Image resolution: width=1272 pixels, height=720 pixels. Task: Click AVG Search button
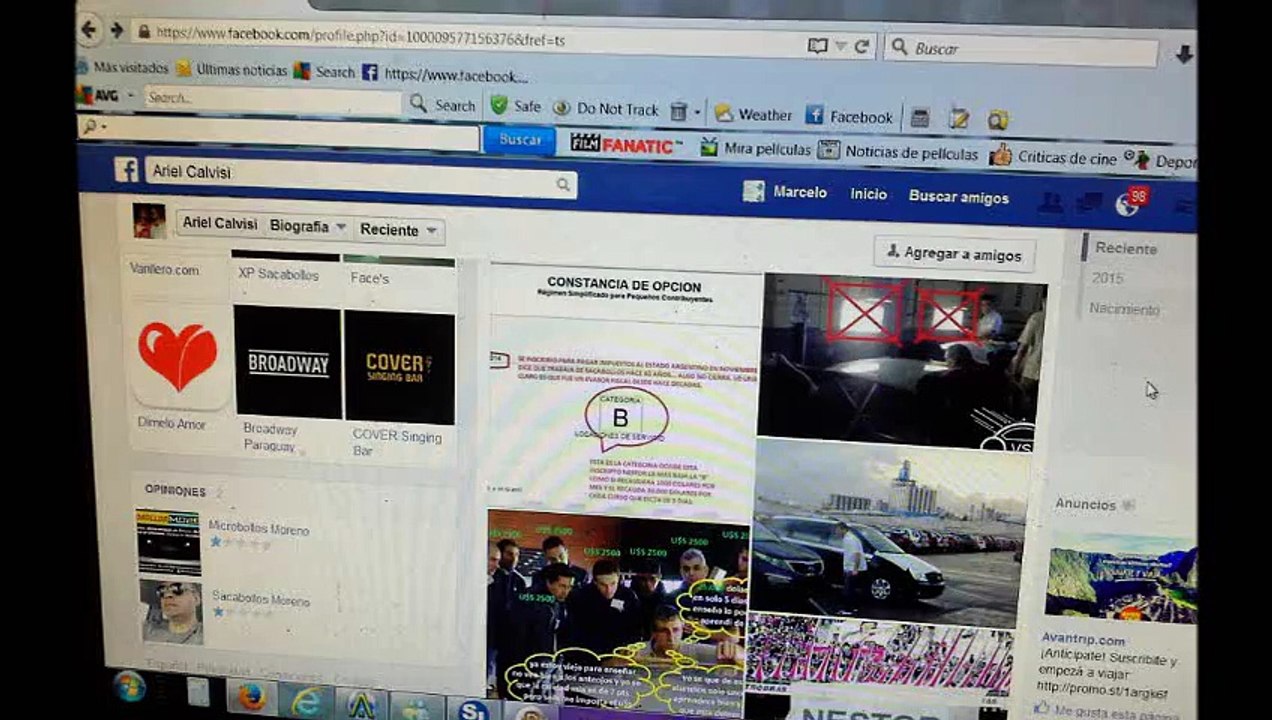[443, 104]
